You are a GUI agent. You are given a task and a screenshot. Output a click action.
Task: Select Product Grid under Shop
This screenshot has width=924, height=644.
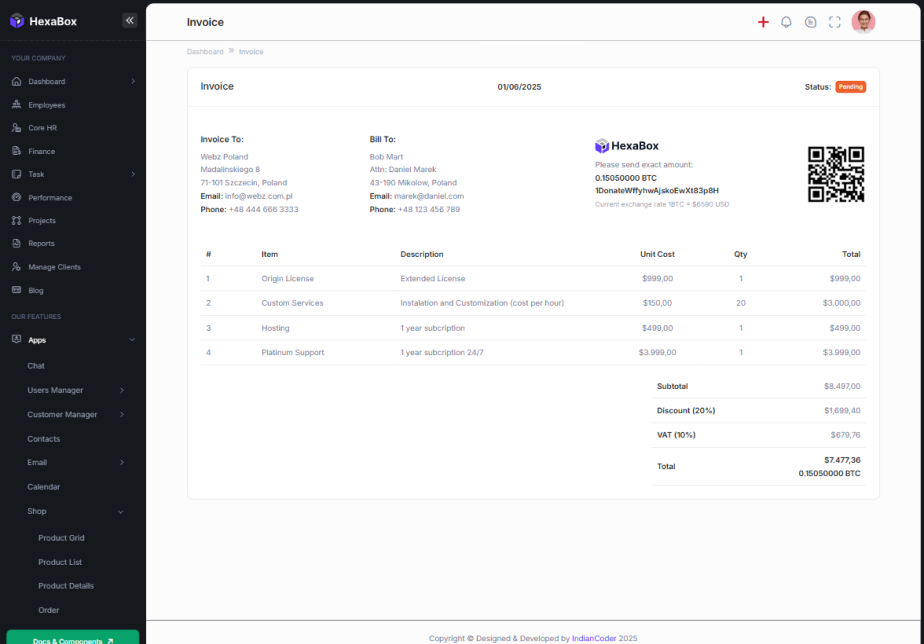(61, 538)
